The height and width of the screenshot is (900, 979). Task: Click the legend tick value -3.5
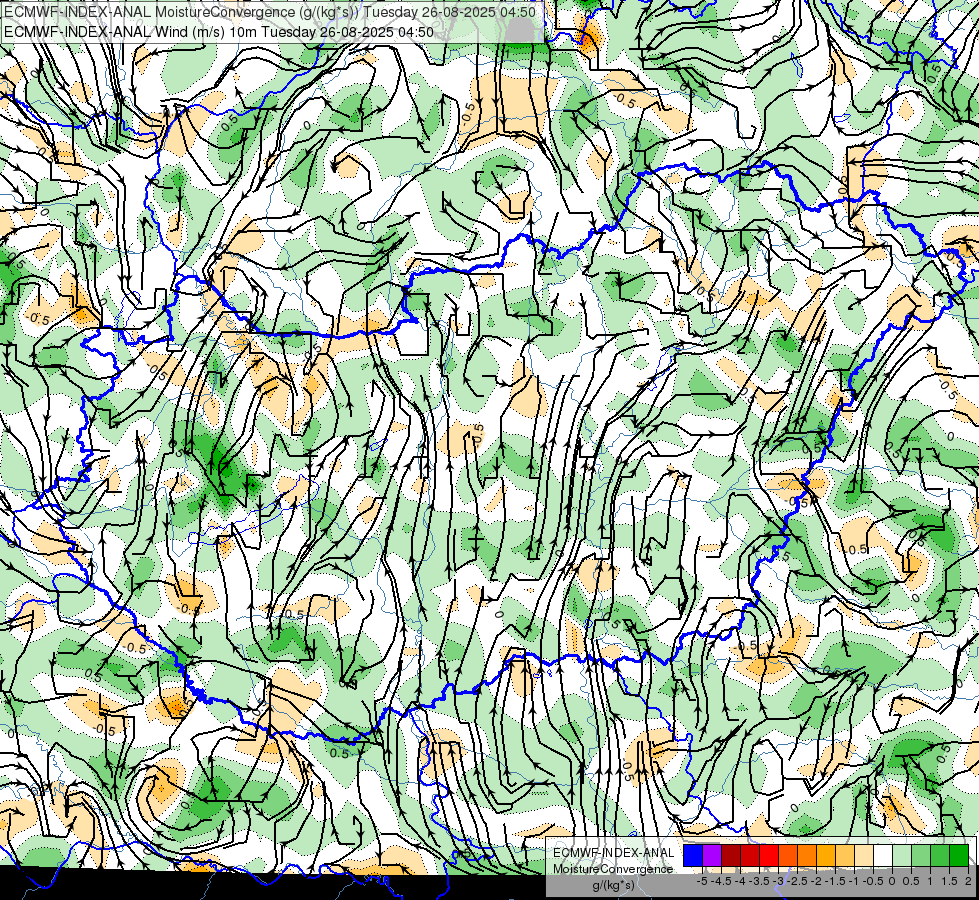(x=759, y=881)
